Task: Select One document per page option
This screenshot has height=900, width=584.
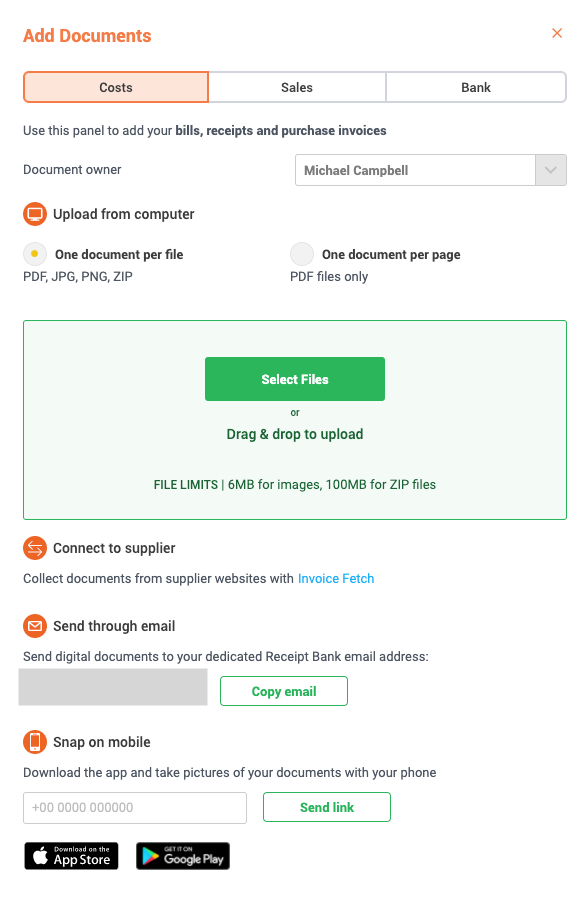Action: [301, 254]
